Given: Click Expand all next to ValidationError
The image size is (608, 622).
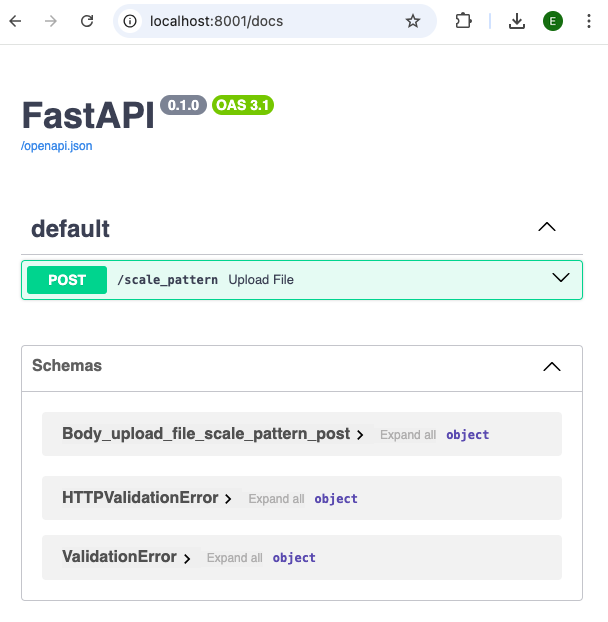Looking at the screenshot, I should (x=234, y=558).
